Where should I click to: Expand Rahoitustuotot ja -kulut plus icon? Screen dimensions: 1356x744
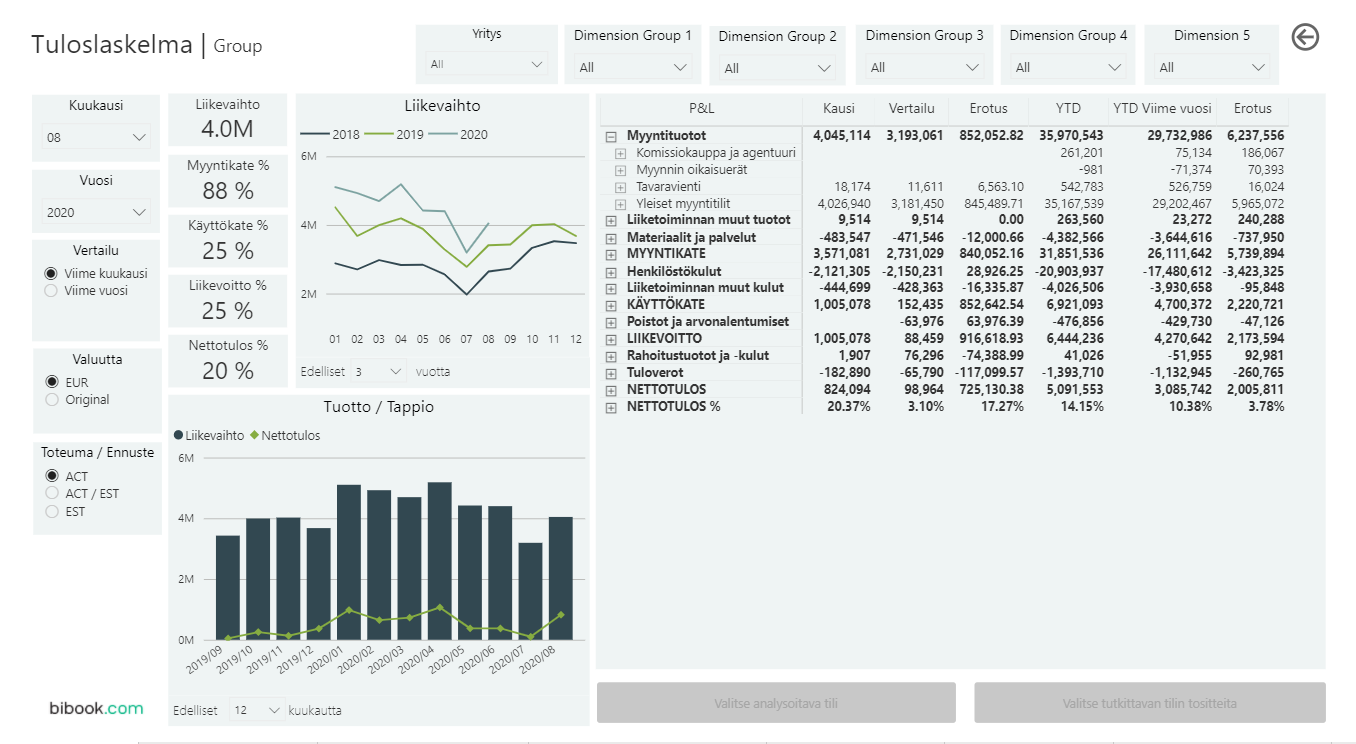[610, 356]
